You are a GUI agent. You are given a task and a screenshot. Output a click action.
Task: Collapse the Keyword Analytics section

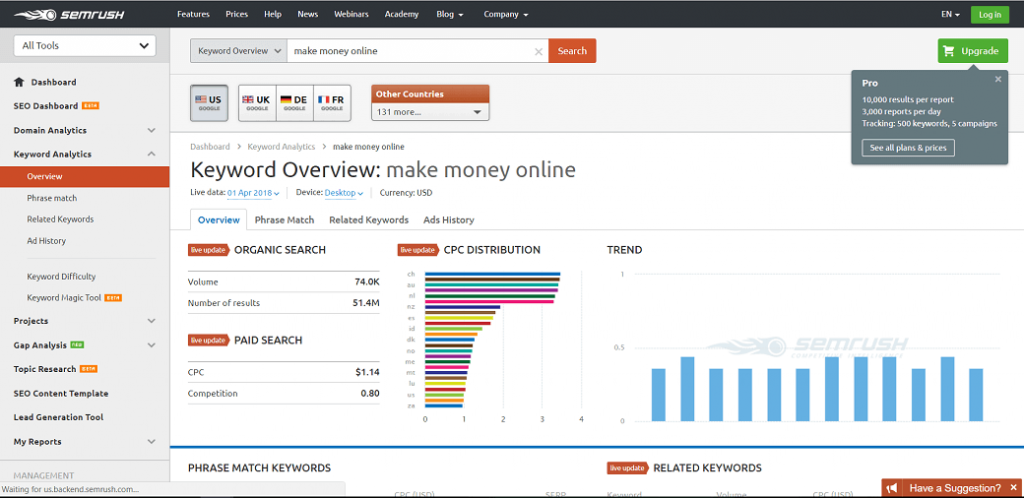point(151,154)
